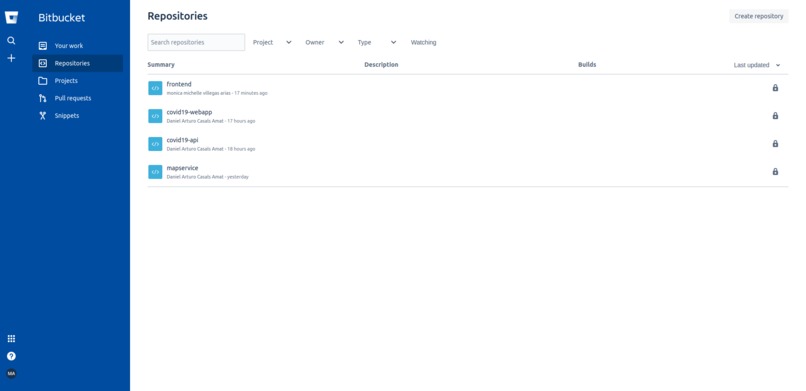Open Projects from the sidebar
This screenshot has height=391, width=806.
coord(66,81)
